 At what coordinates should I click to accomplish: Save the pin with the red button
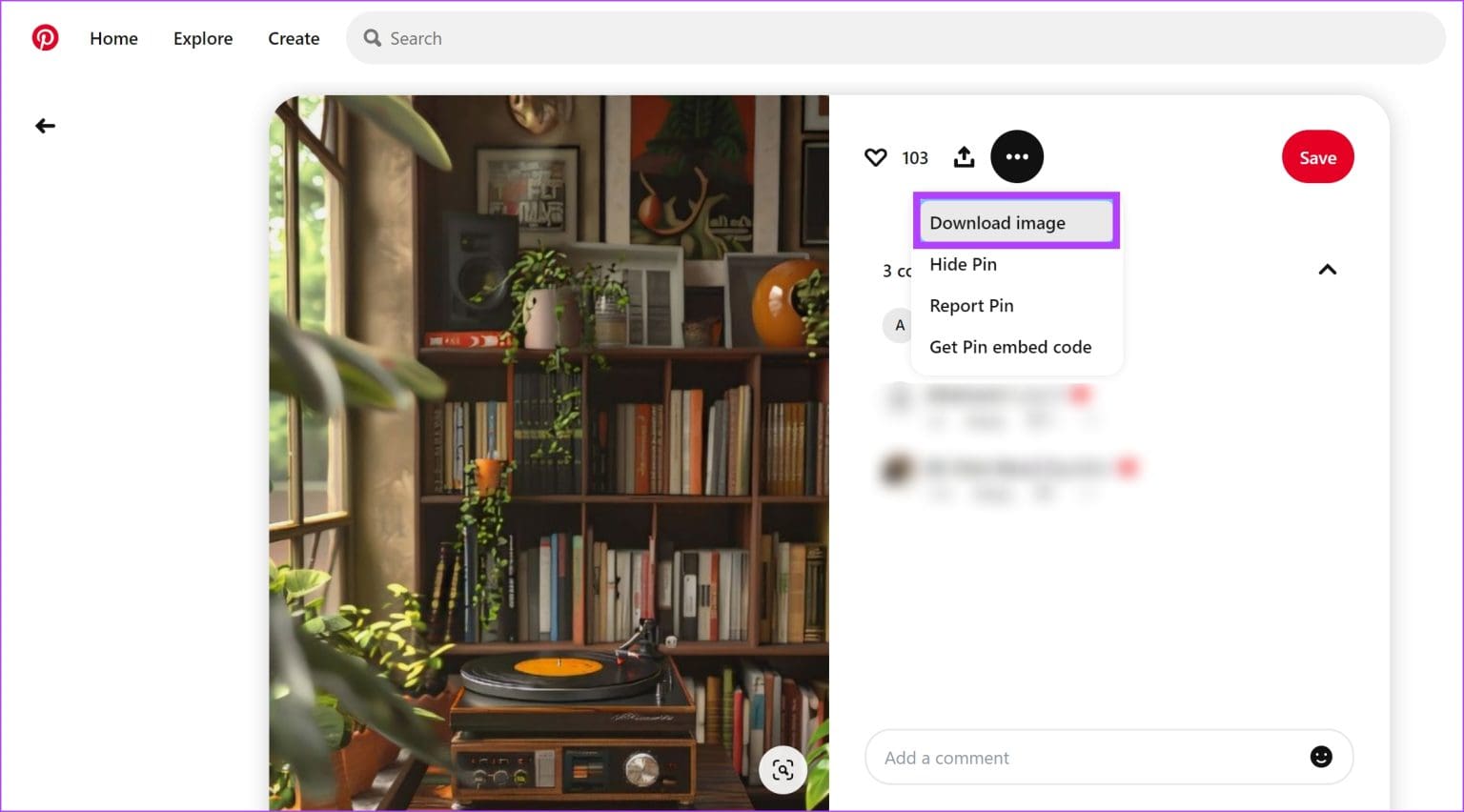[1317, 157]
